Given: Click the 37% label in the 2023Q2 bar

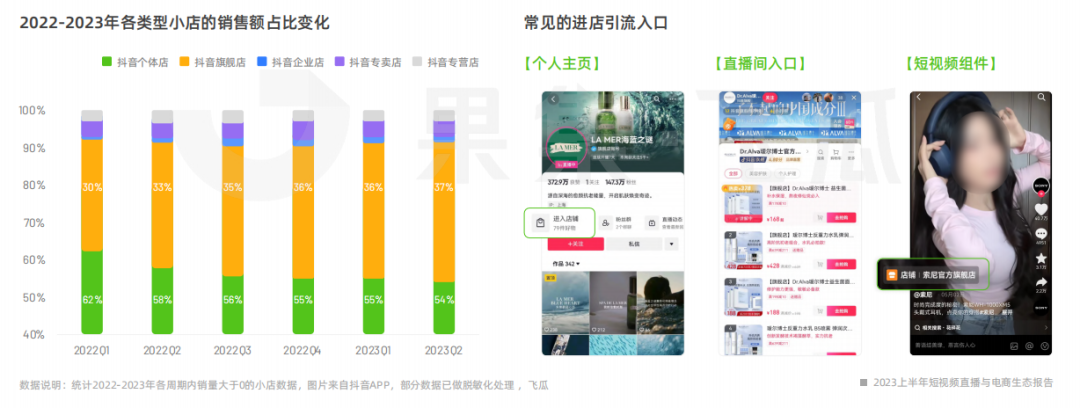Looking at the screenshot, I should click(x=444, y=187).
